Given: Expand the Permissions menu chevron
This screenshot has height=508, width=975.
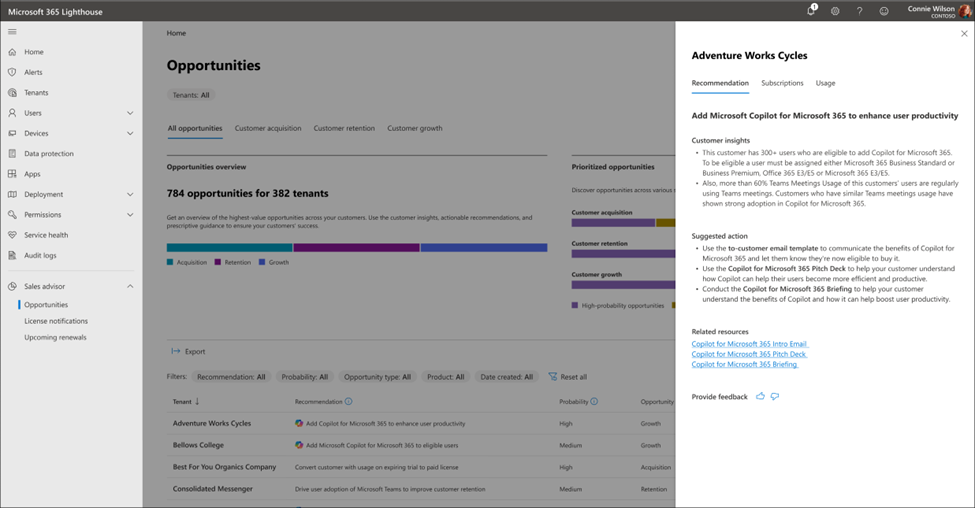Looking at the screenshot, I should pos(130,215).
